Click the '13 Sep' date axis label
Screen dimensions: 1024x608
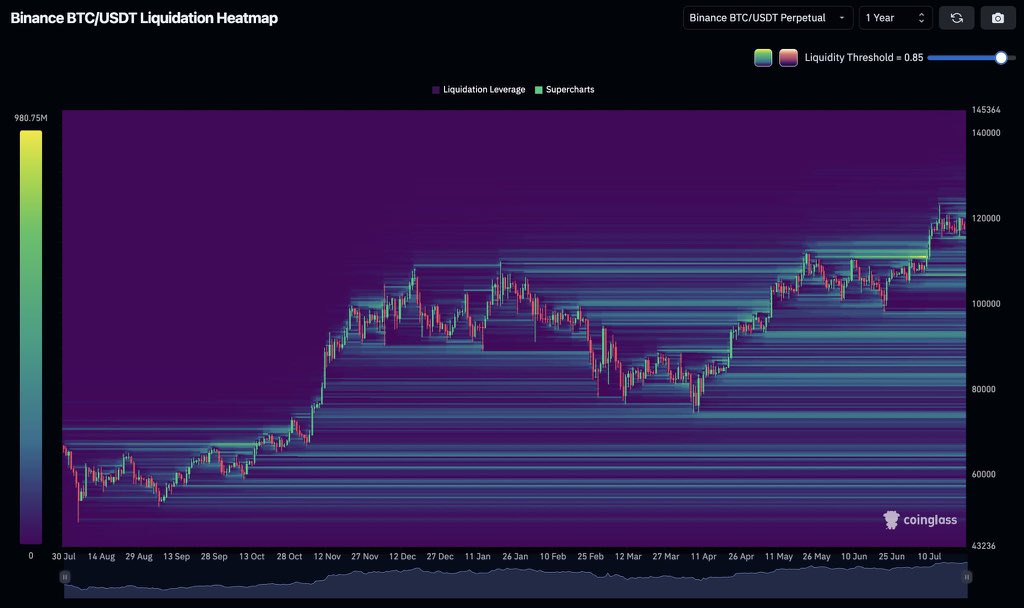coord(176,556)
